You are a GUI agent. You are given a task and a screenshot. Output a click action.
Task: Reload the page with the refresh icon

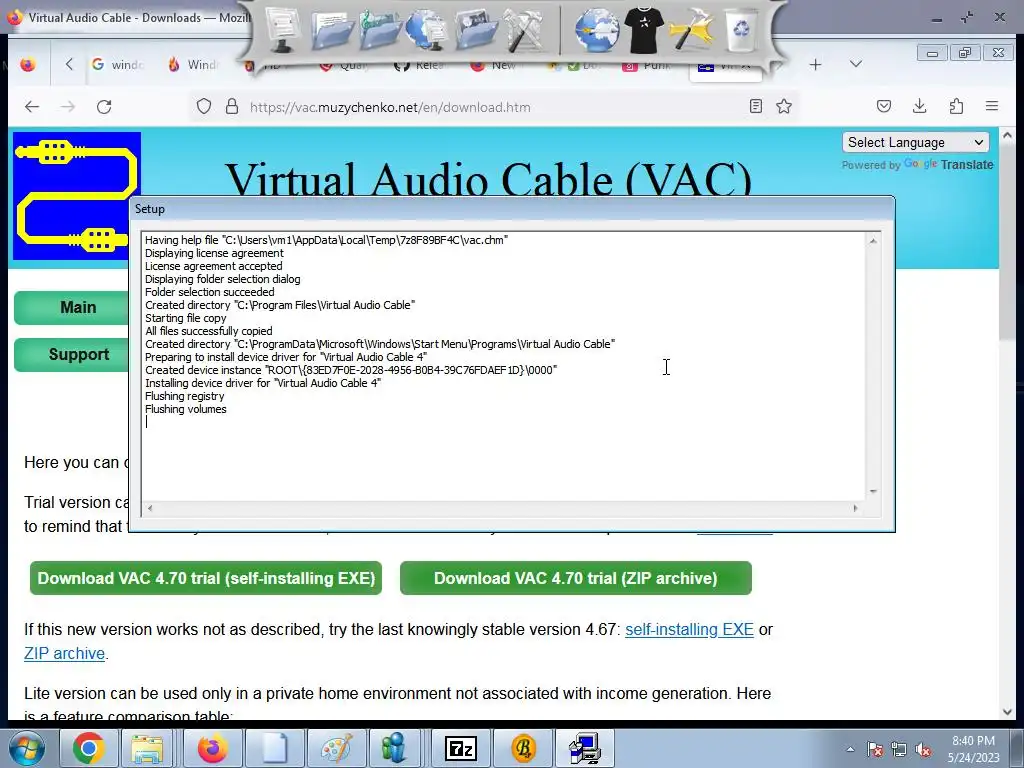pyautogui.click(x=104, y=106)
